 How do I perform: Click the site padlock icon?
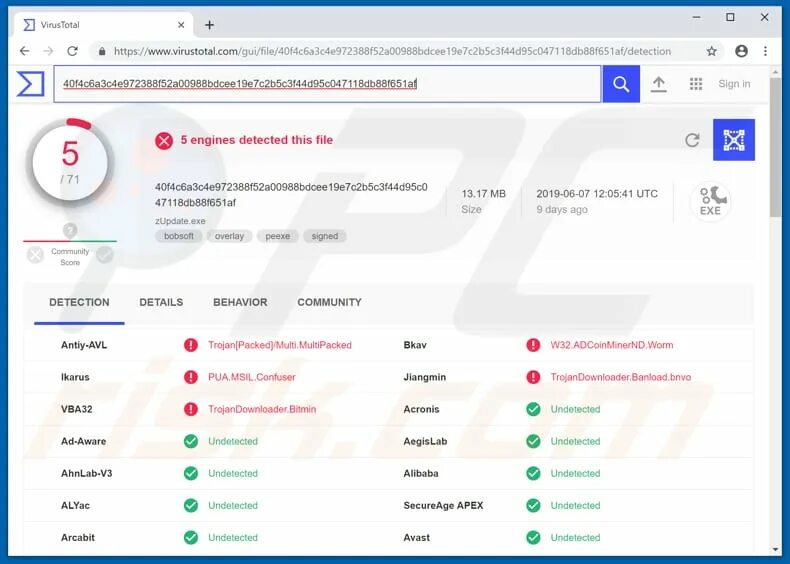[x=102, y=51]
